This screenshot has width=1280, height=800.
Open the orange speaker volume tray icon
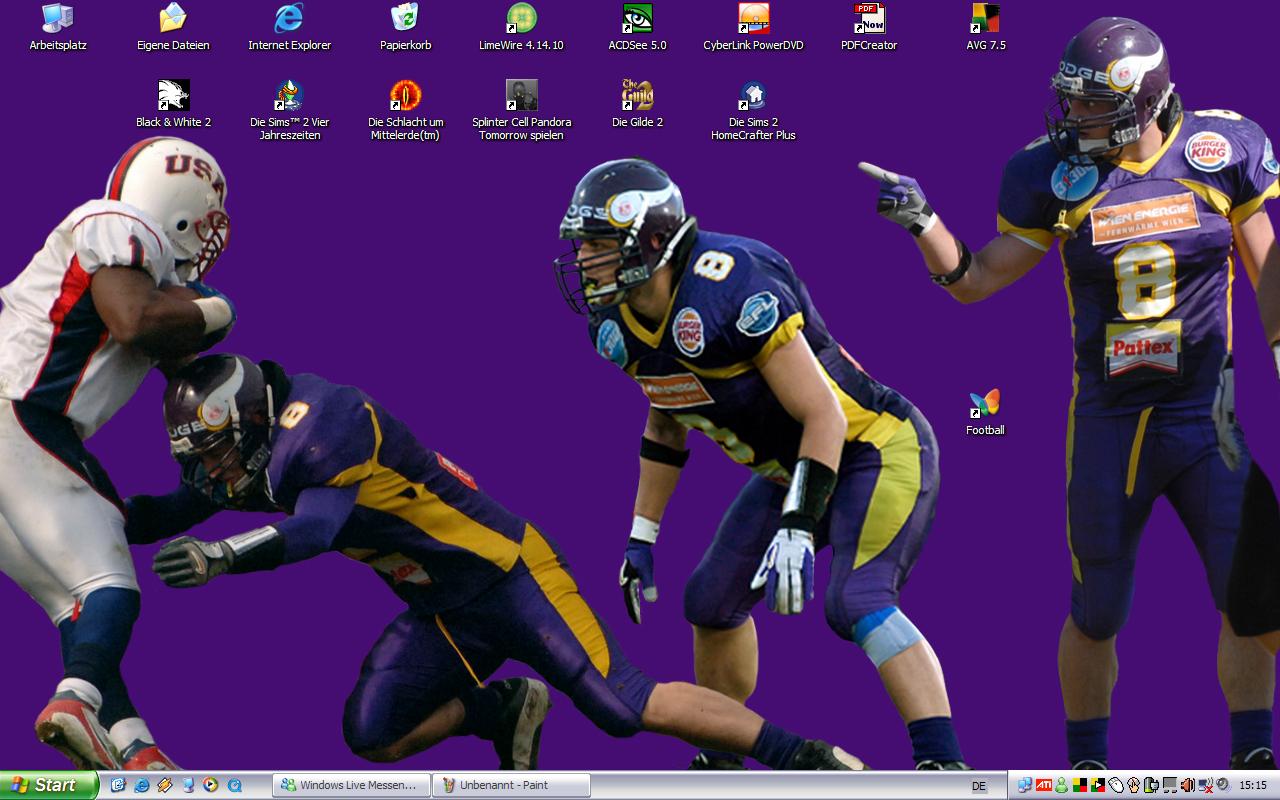[x=1188, y=786]
